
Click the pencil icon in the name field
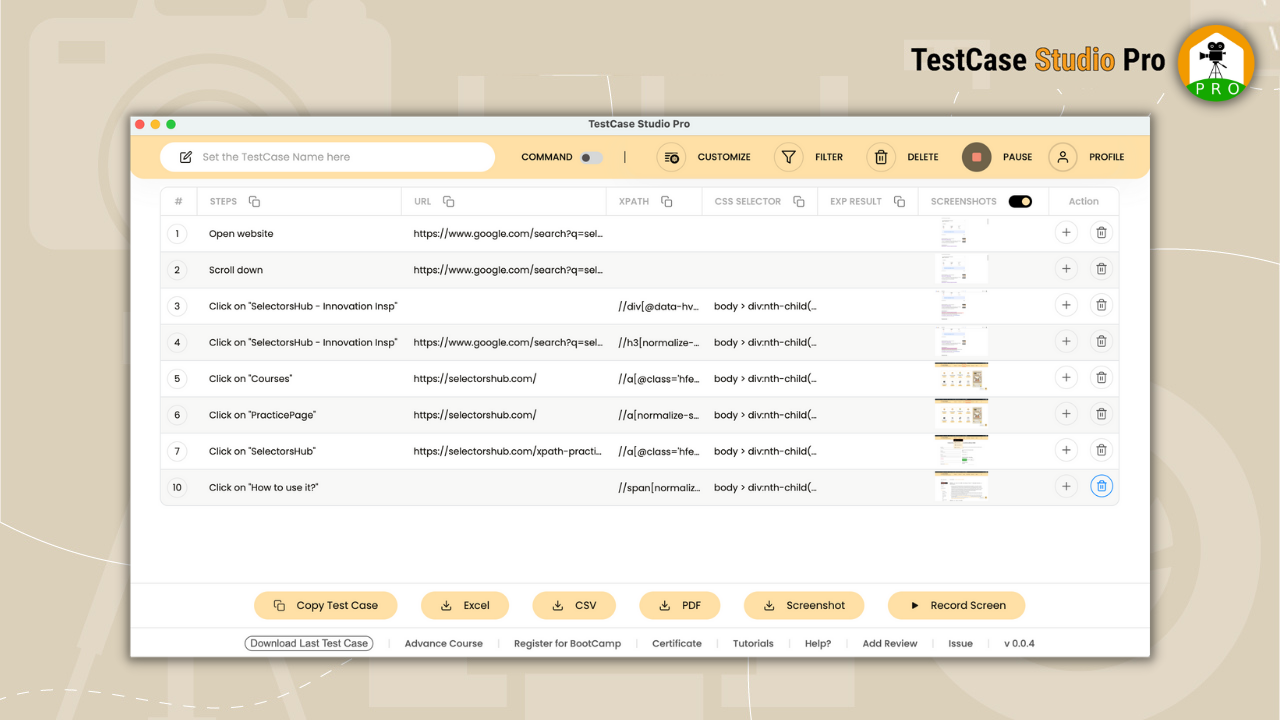pyautogui.click(x=185, y=156)
